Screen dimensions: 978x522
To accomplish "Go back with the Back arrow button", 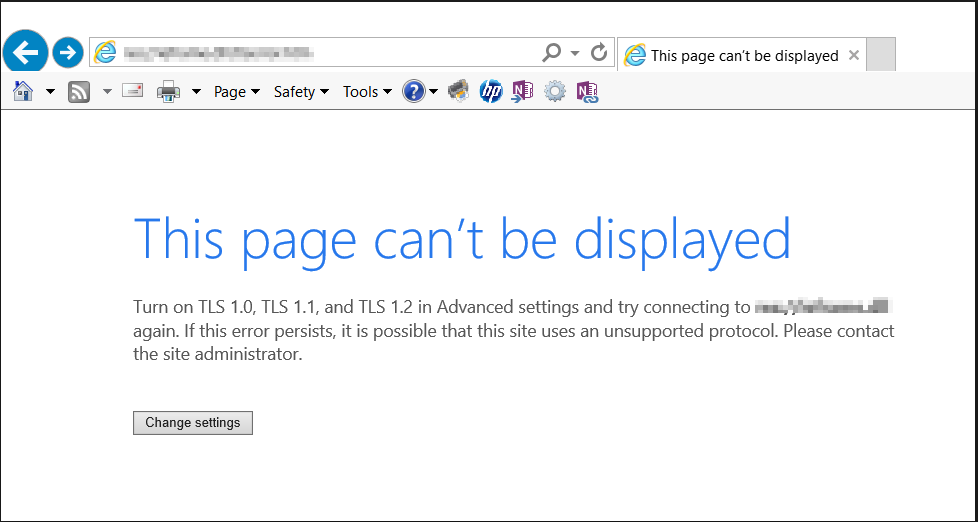I will (25, 52).
